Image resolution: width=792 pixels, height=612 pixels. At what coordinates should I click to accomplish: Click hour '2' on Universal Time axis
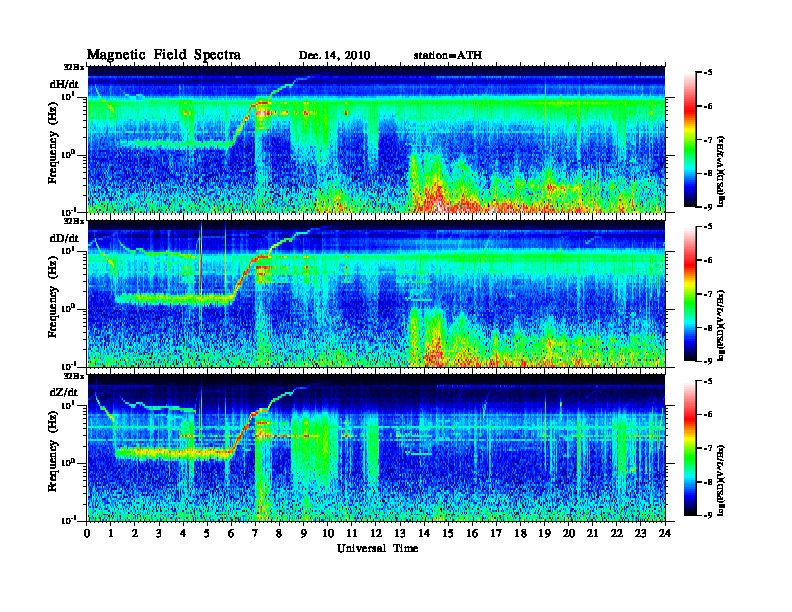click(135, 533)
